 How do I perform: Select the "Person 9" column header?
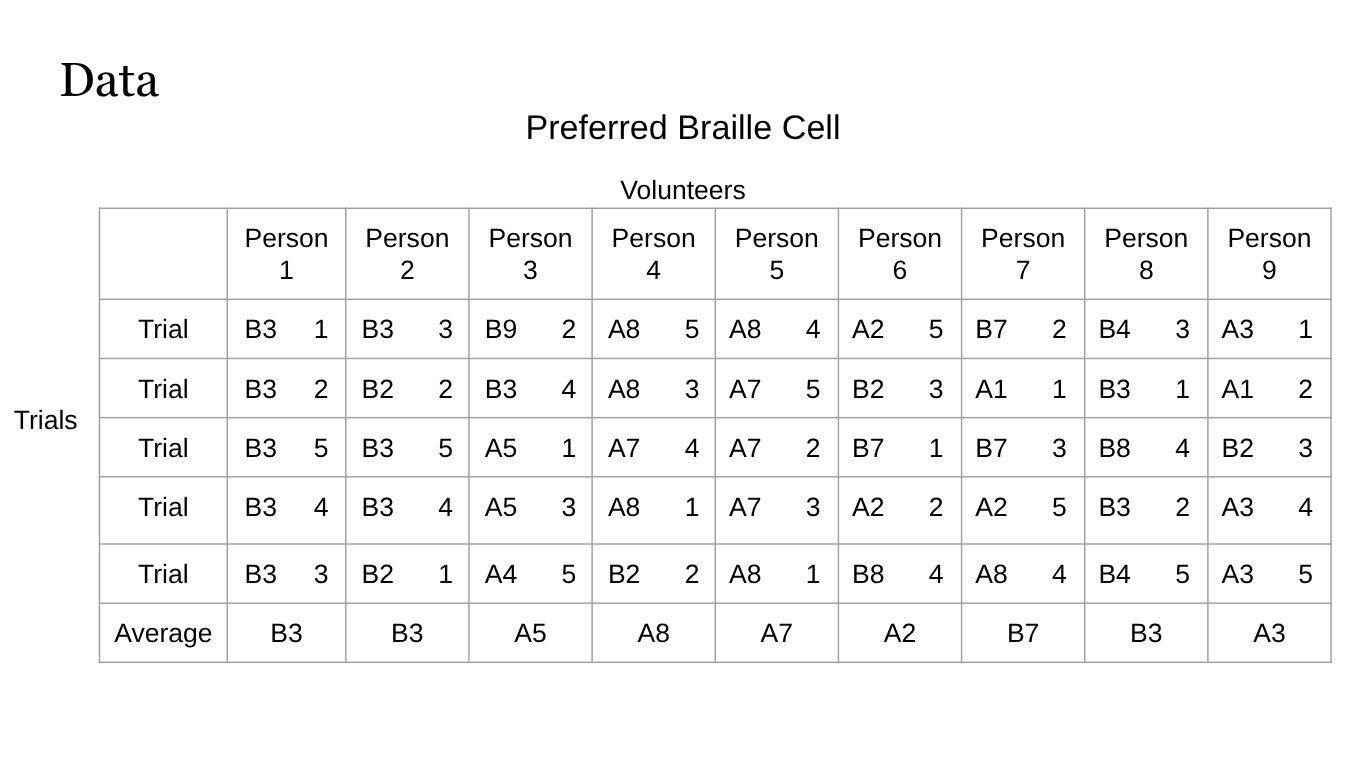(1268, 254)
